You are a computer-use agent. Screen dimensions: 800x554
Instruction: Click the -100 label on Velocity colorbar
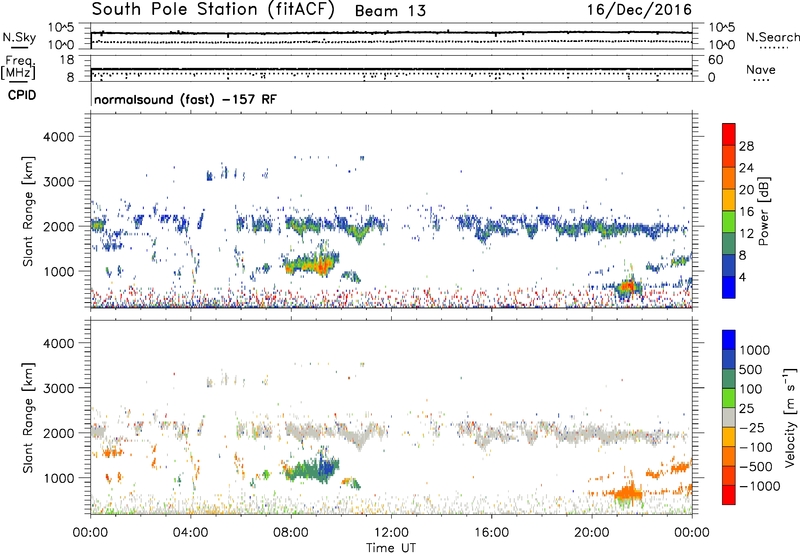[x=755, y=447]
